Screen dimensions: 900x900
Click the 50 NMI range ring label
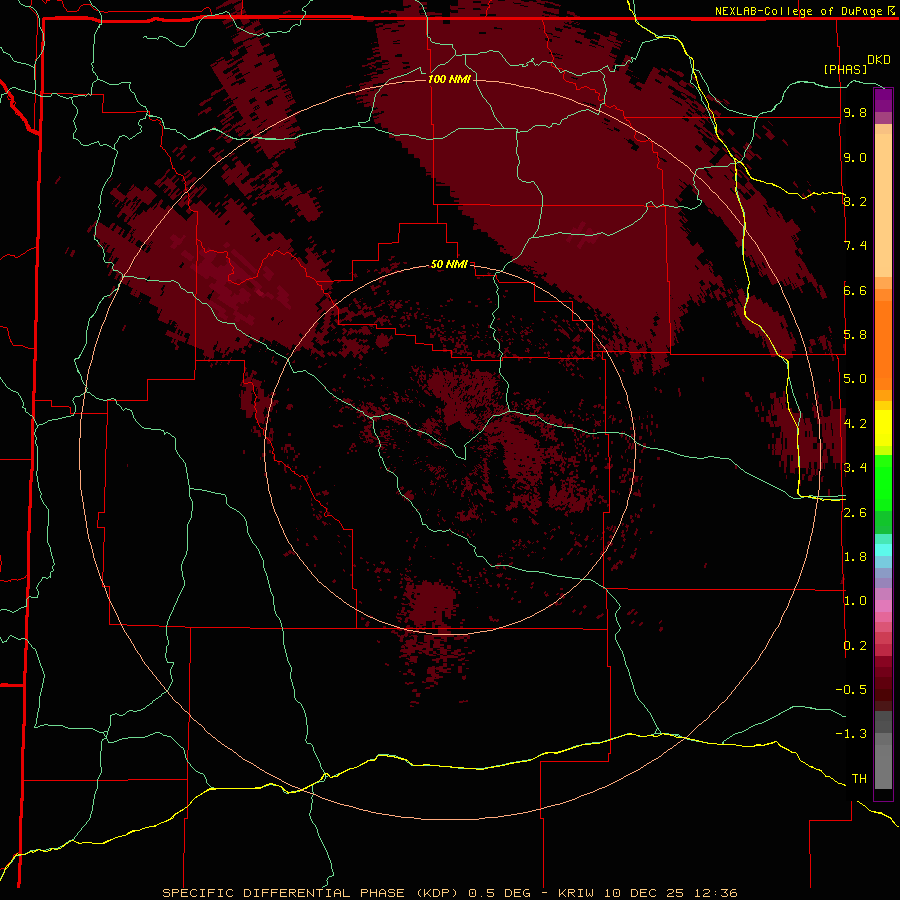[x=449, y=264]
